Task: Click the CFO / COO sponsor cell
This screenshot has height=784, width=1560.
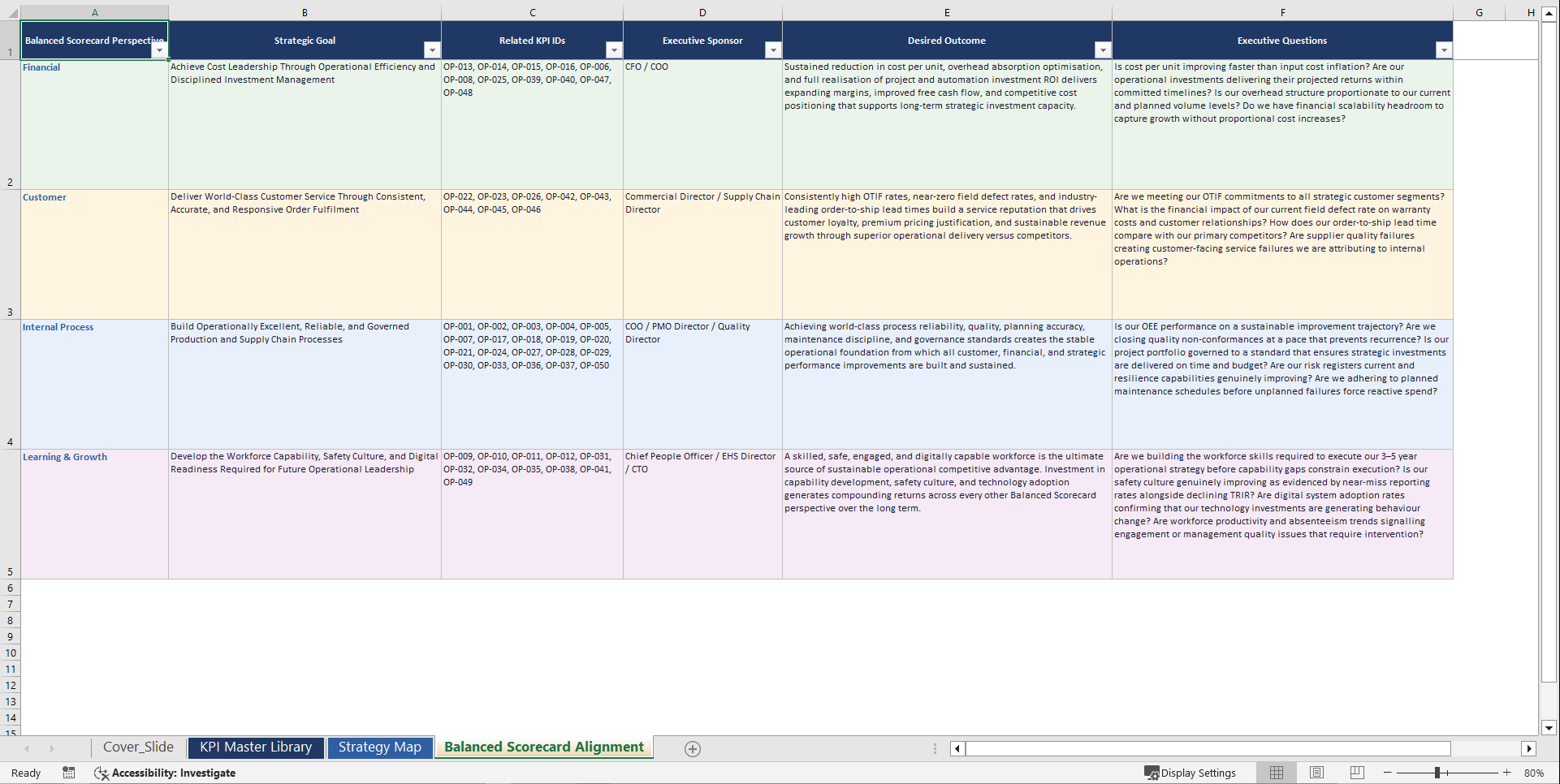Action: (702, 125)
